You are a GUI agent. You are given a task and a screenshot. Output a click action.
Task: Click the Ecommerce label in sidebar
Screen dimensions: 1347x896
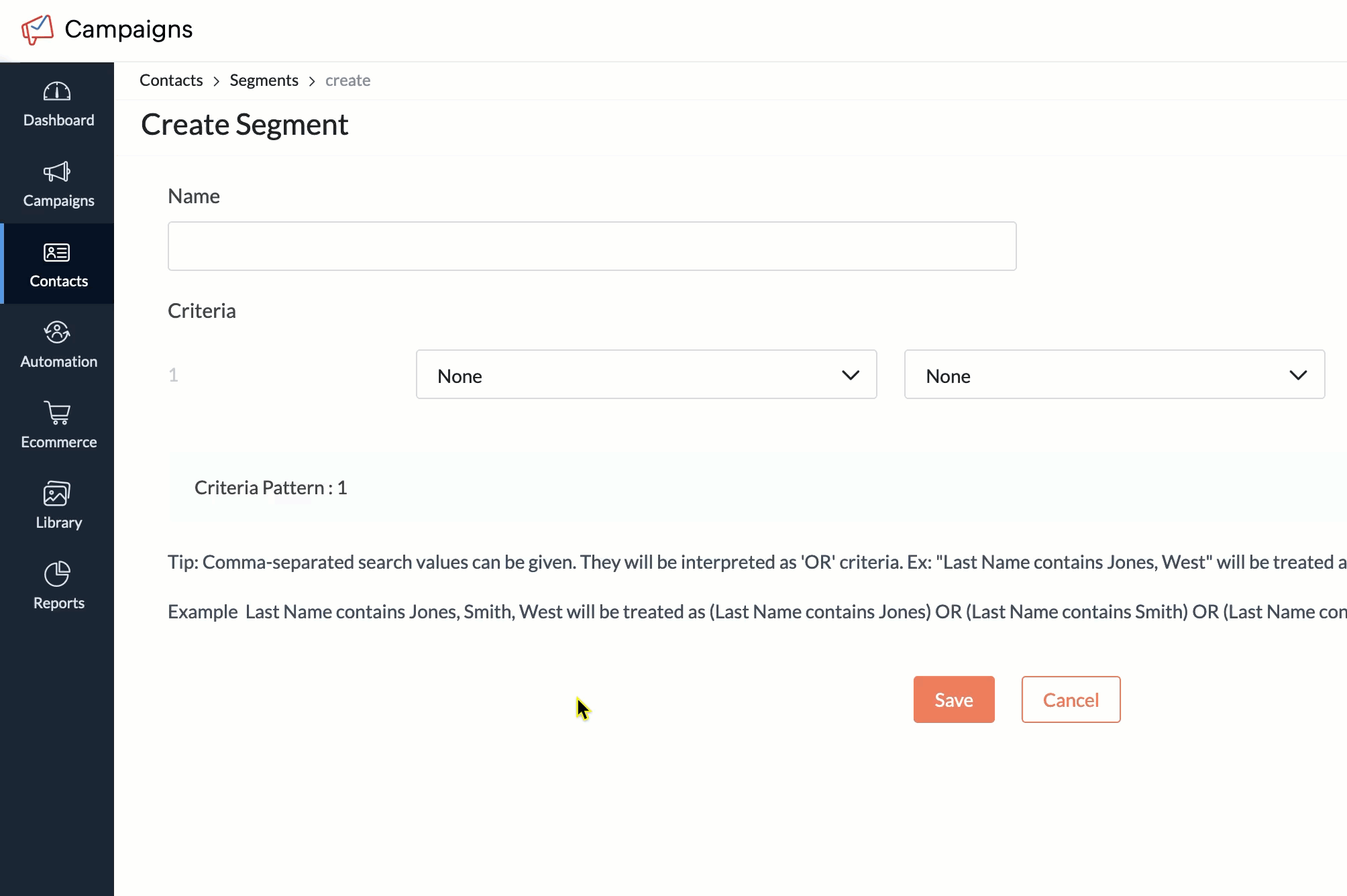point(59,442)
